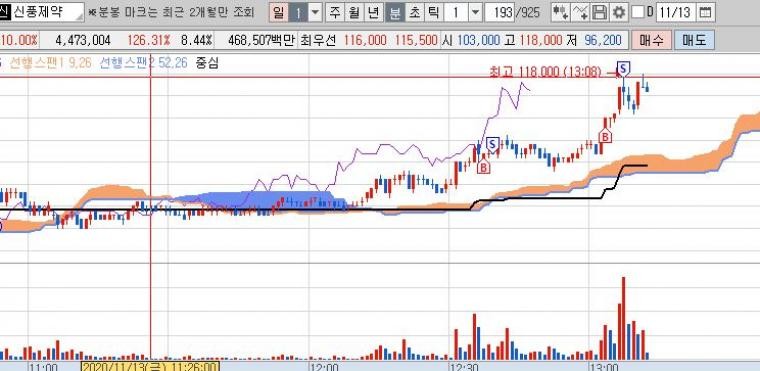Toggle the 일 daily period button
760x371 pixels.
(278, 12)
